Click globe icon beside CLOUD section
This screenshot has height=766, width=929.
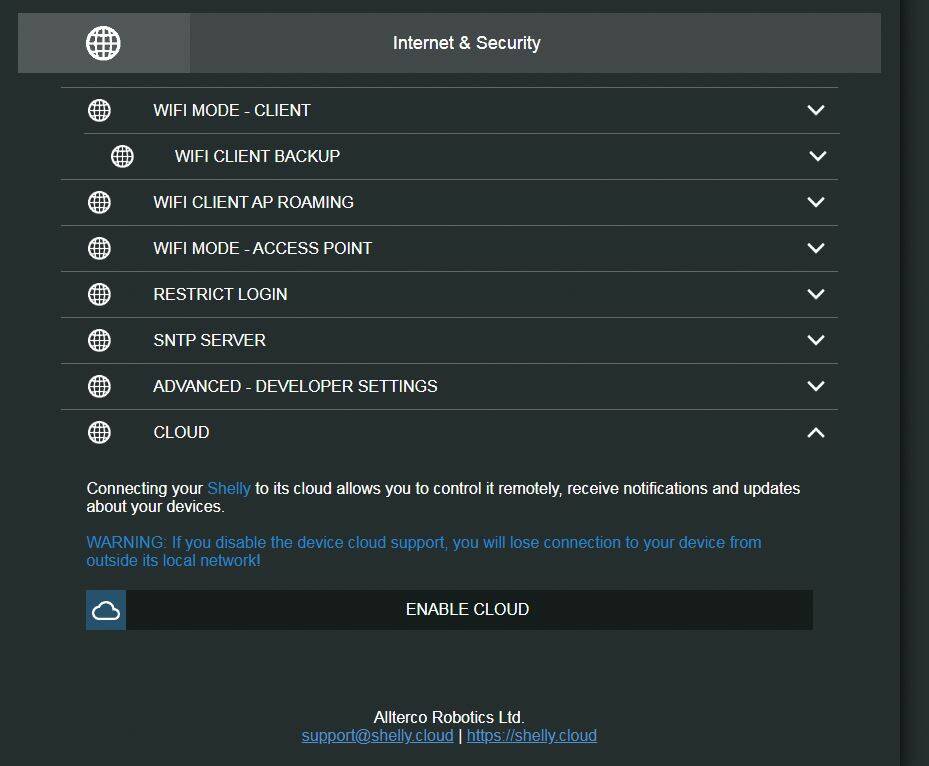[99, 432]
